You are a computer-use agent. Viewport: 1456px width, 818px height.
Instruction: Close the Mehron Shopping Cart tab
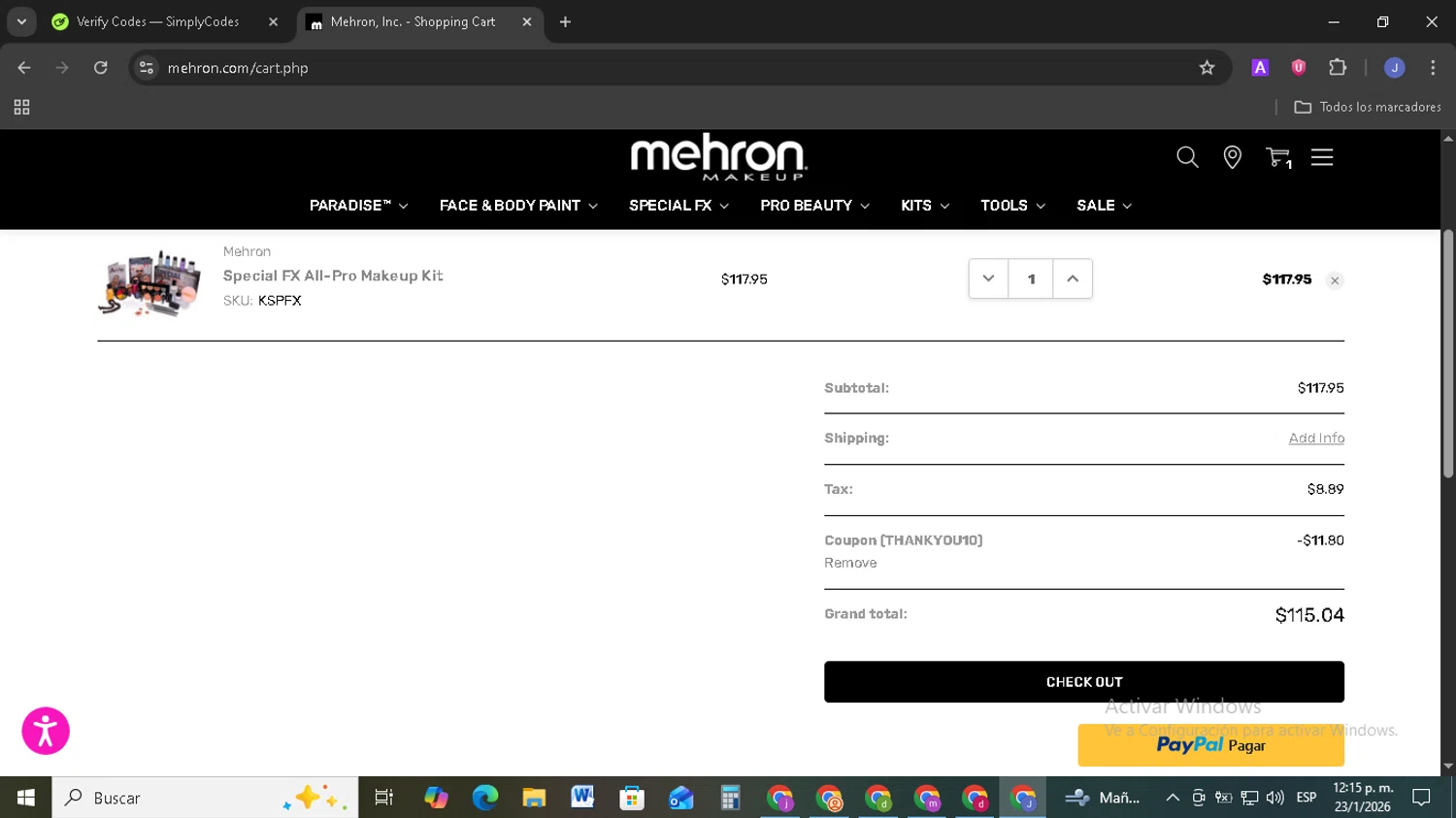click(x=527, y=21)
